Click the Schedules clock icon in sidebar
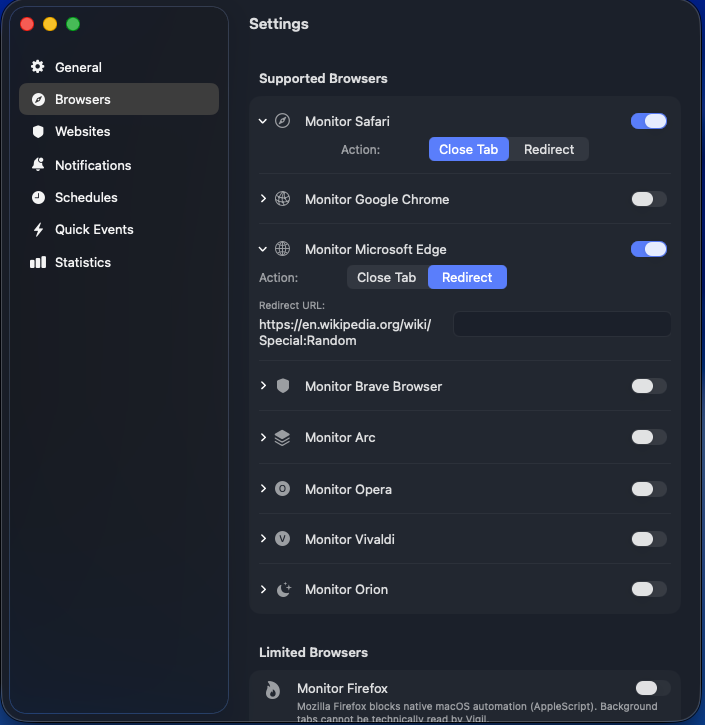The width and height of the screenshot is (705, 725). (x=38, y=197)
